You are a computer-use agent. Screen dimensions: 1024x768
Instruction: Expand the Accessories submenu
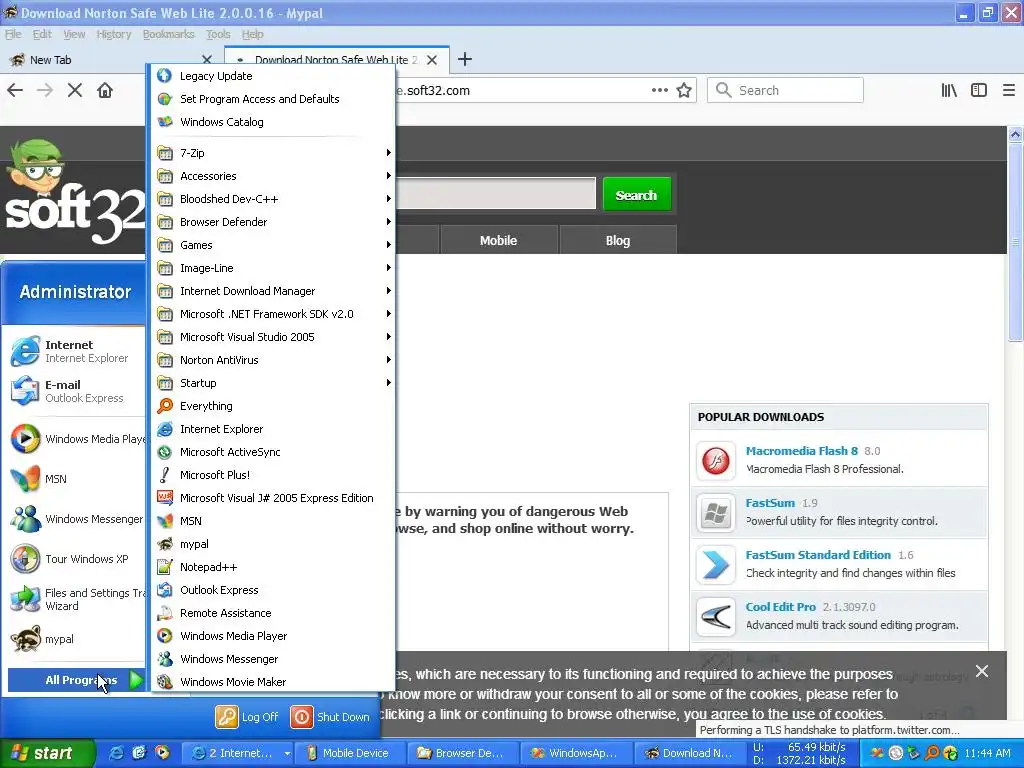[x=272, y=176]
